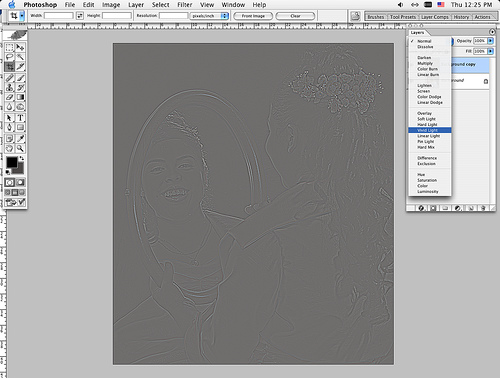Select the Move tool
The width and height of the screenshot is (500, 378).
coord(20,47)
